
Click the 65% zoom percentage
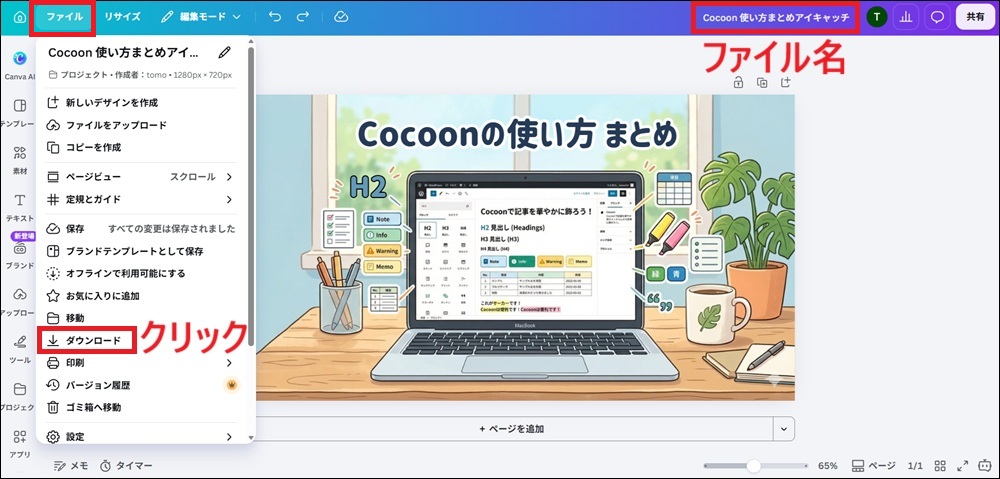(827, 466)
